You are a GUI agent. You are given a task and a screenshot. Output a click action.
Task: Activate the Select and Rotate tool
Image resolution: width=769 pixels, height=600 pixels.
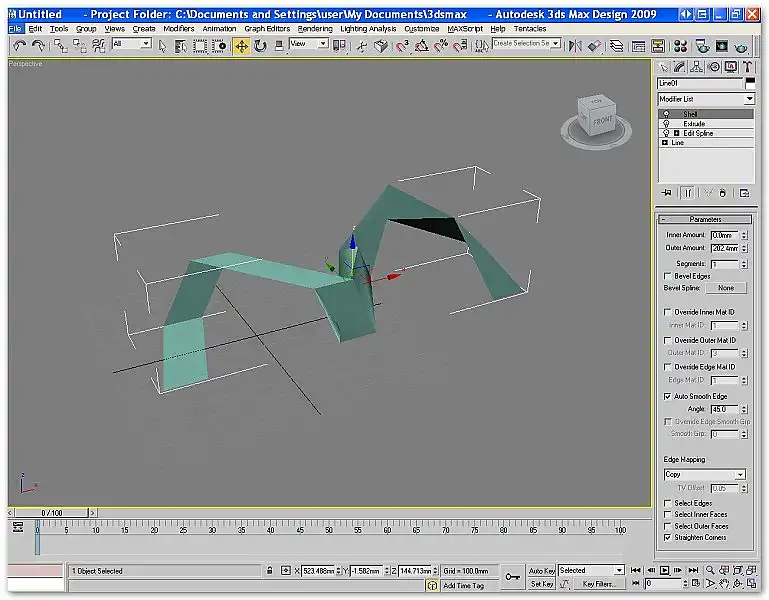[260, 46]
